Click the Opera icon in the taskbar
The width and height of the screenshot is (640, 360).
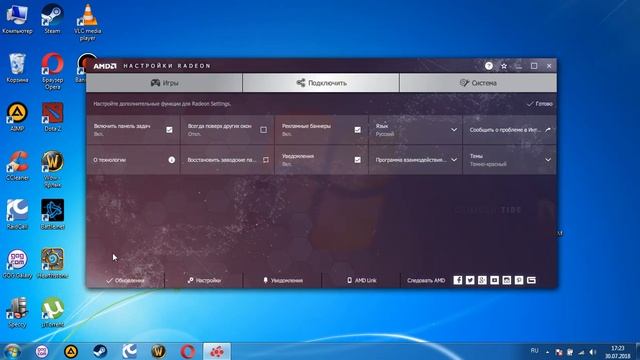click(x=187, y=351)
